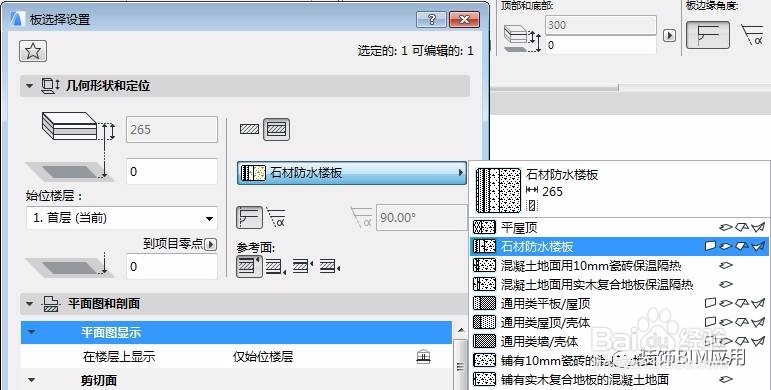Choose 铺有10mm瓷砖的混凝土地面 from the list
The width and height of the screenshot is (771, 390).
coord(620,360)
